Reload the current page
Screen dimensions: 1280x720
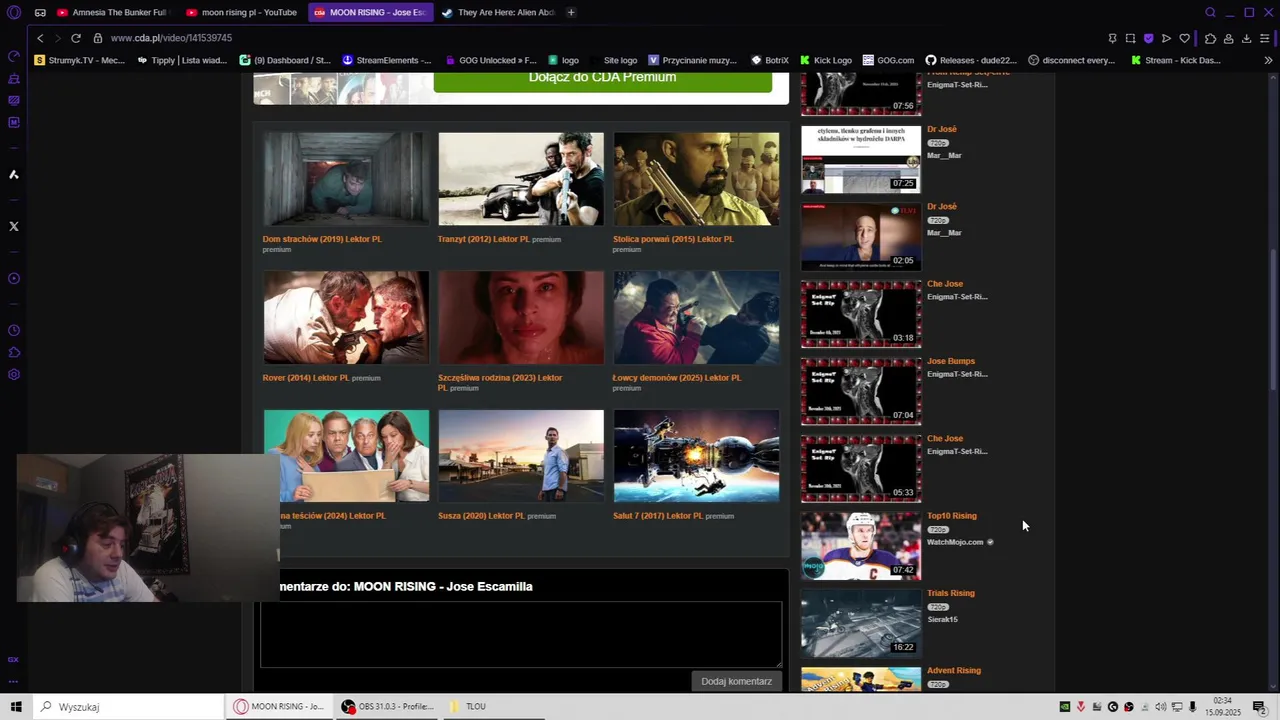point(75,38)
